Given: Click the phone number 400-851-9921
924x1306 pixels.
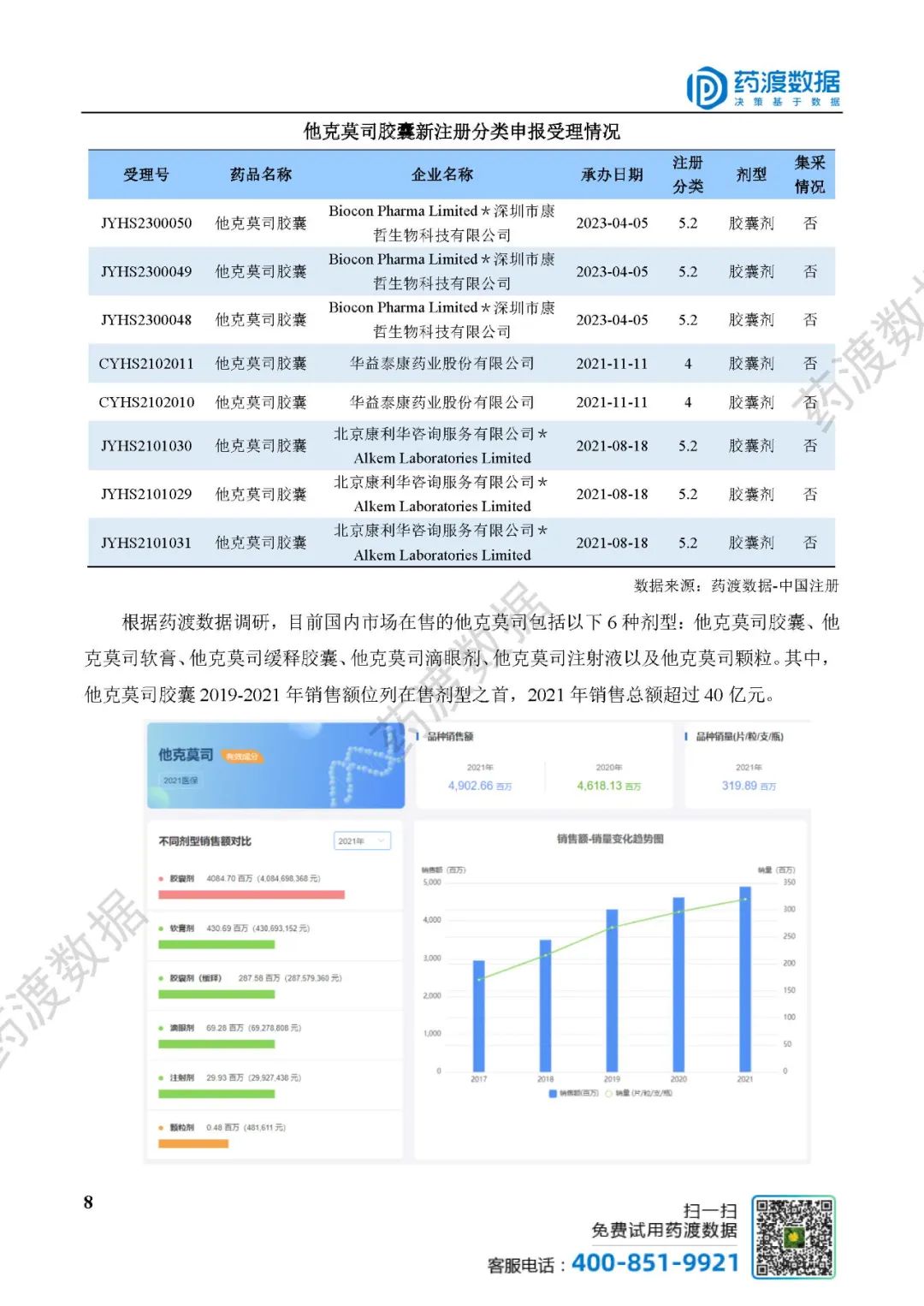Looking at the screenshot, I should click(x=654, y=1263).
